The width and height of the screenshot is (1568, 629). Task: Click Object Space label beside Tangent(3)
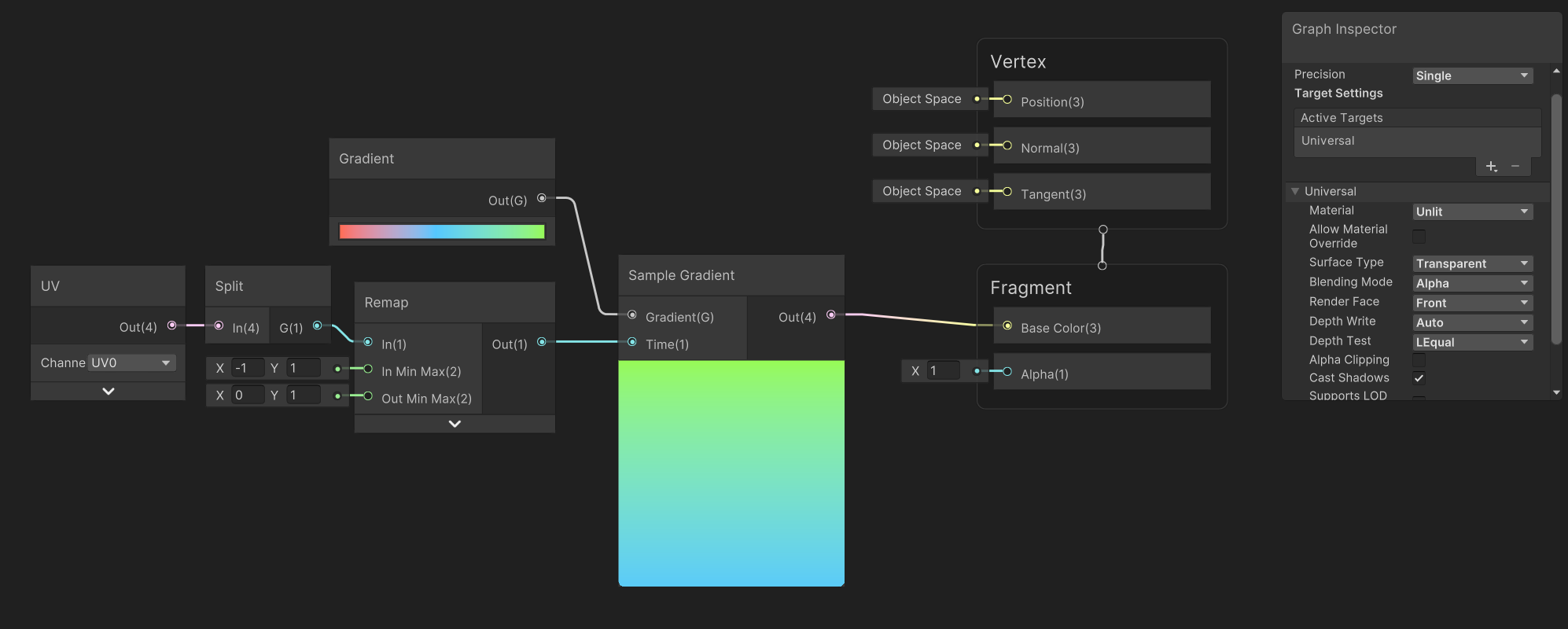pyautogui.click(x=922, y=192)
